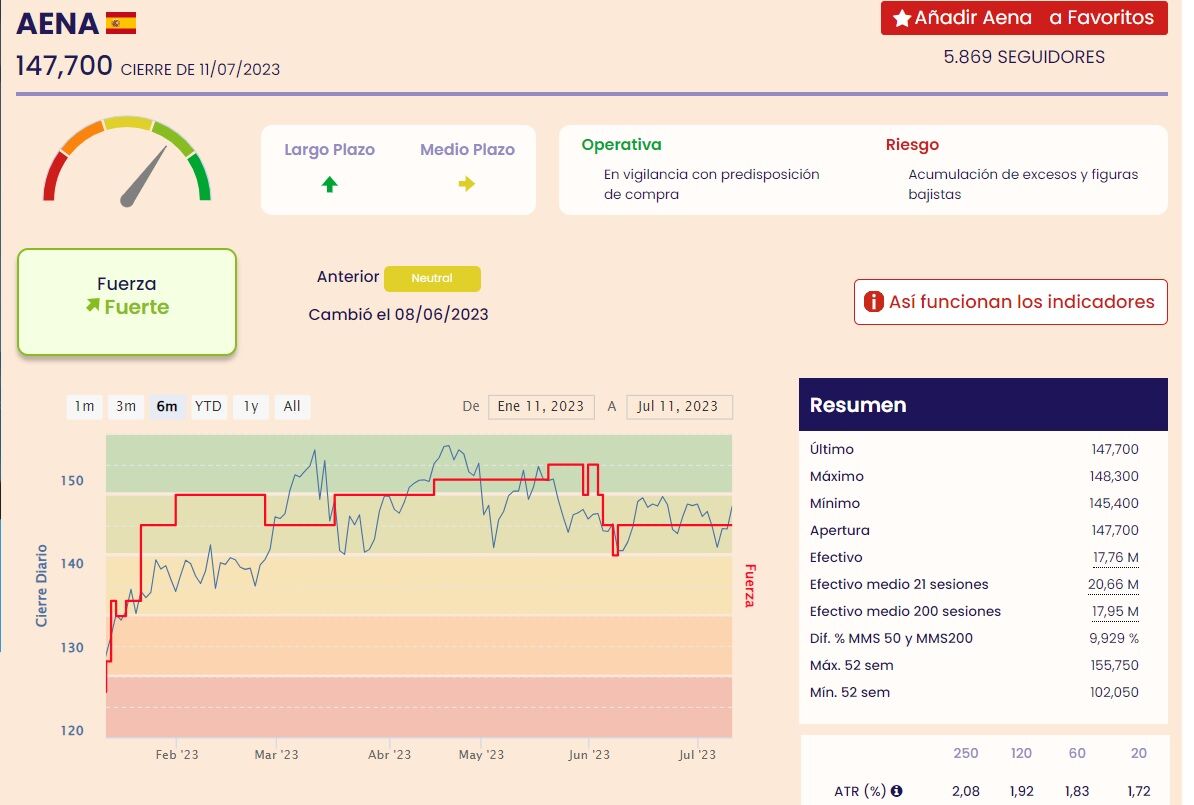The width and height of the screenshot is (1194, 805).
Task: Click the strength gauge dial
Action: click(126, 161)
